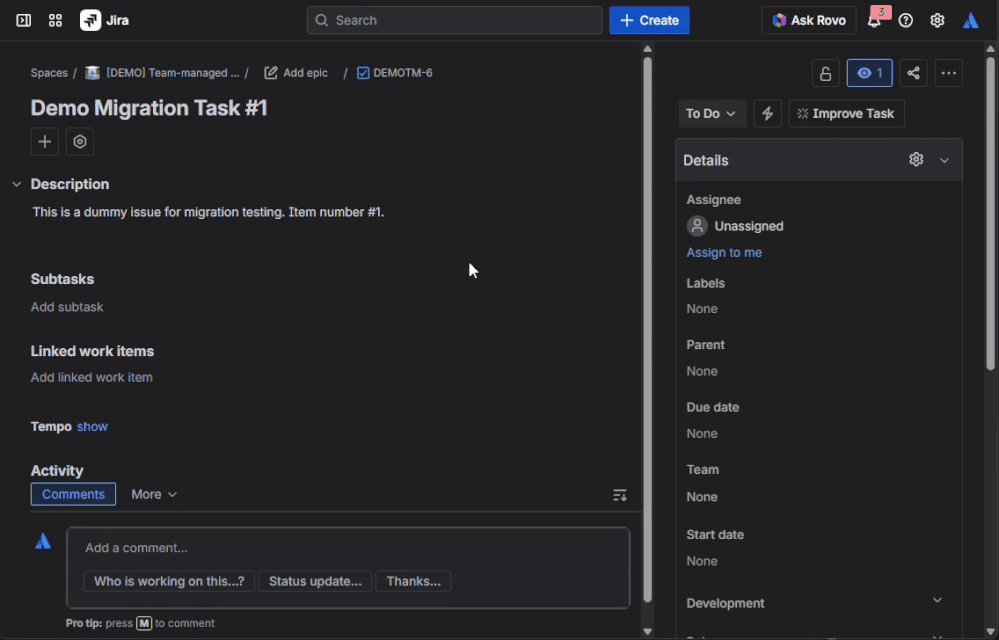Click the add attachment plus icon
Screen dimensions: 999x640
(x=44, y=141)
